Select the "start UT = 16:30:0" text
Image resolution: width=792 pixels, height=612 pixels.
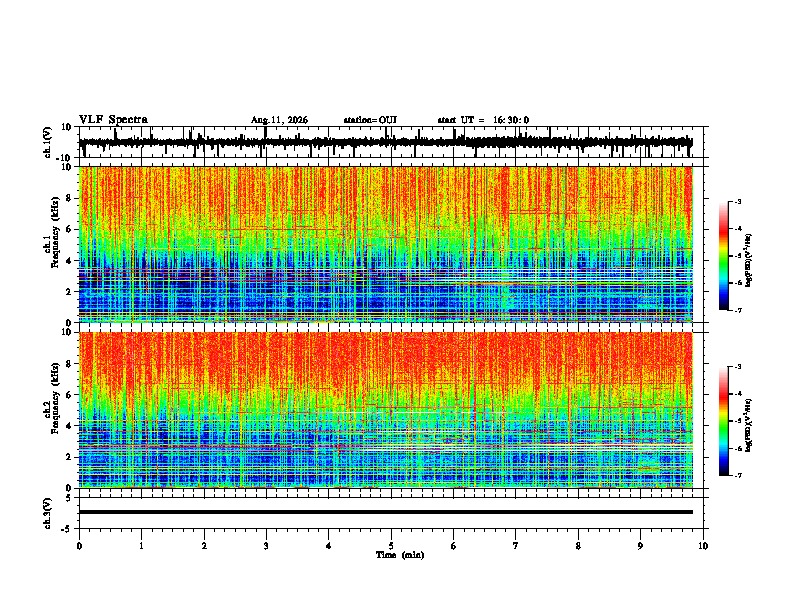(483, 120)
